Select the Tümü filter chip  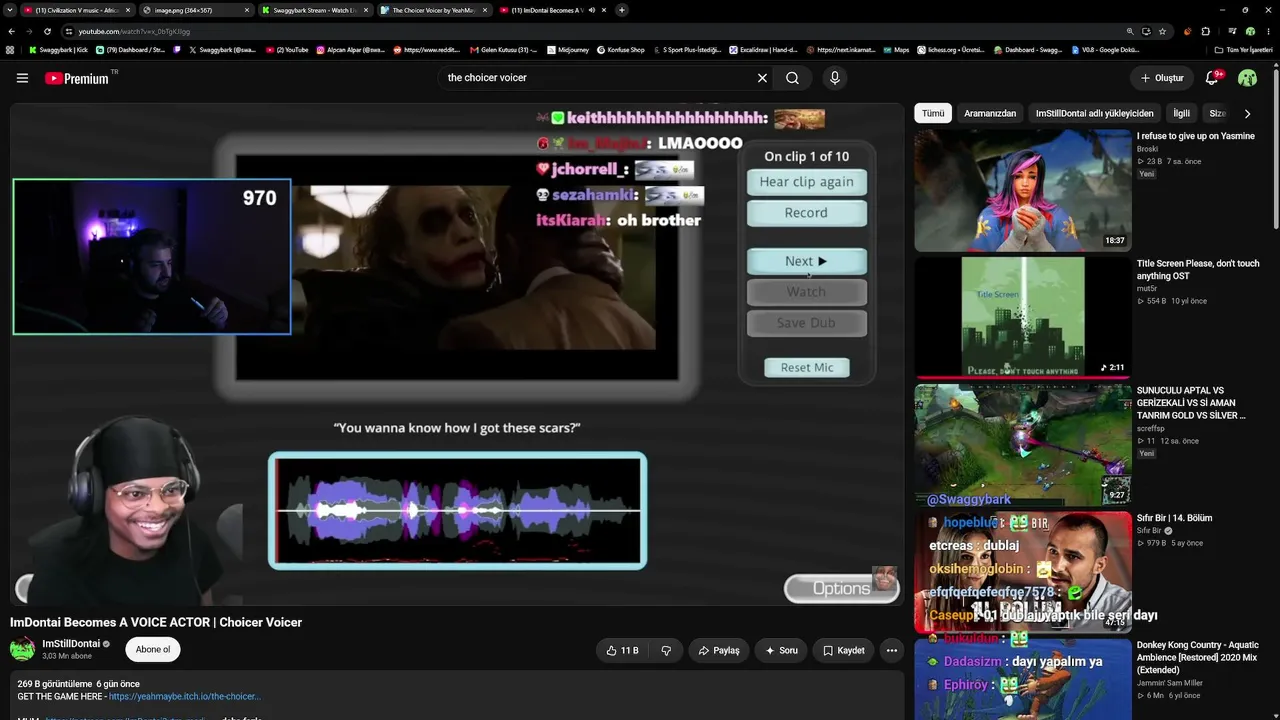pyautogui.click(x=933, y=113)
